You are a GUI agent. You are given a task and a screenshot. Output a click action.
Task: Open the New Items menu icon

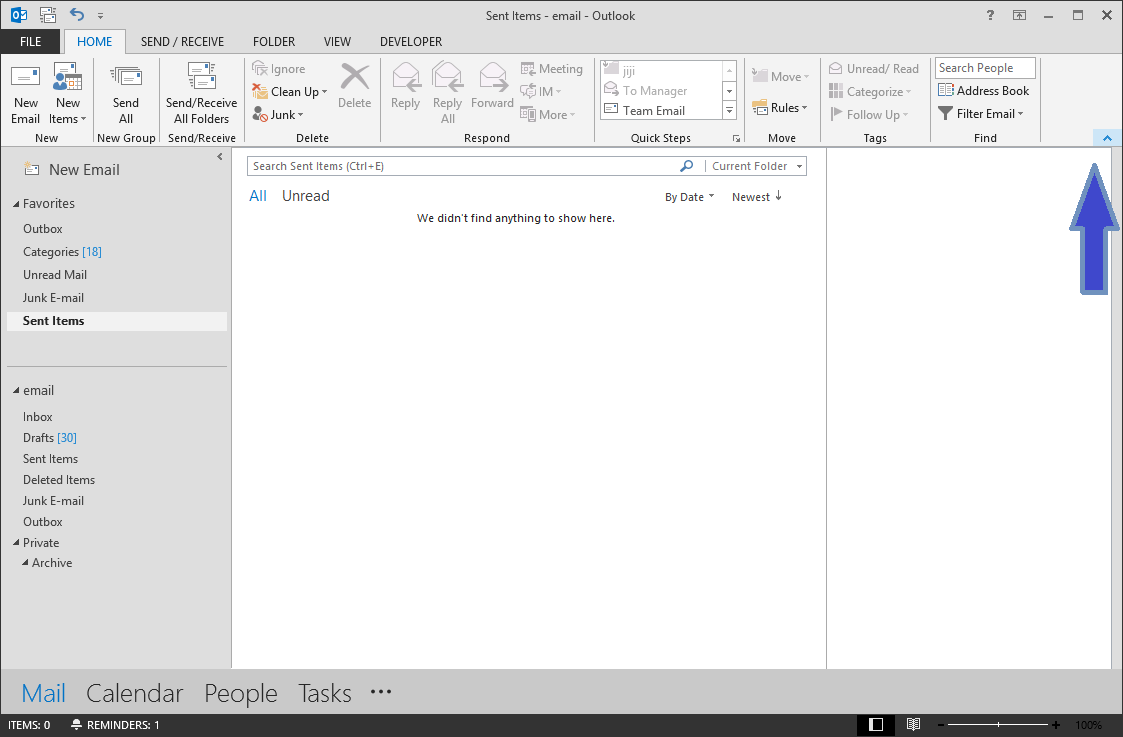(x=67, y=77)
